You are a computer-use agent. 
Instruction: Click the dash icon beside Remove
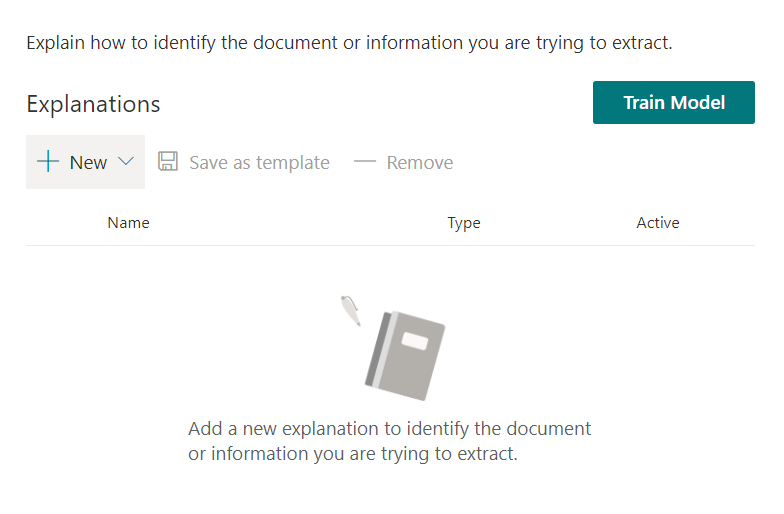coord(365,162)
